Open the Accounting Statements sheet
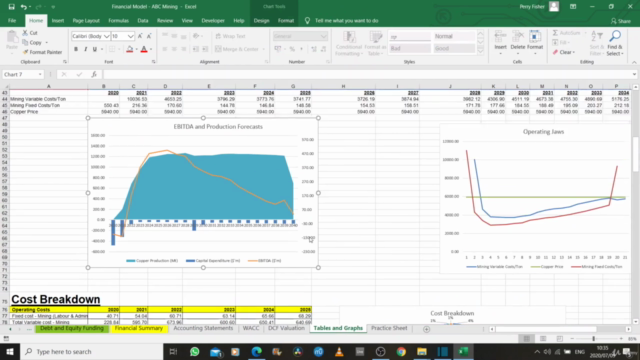Viewport: 640px width, 360px height. click(203, 328)
